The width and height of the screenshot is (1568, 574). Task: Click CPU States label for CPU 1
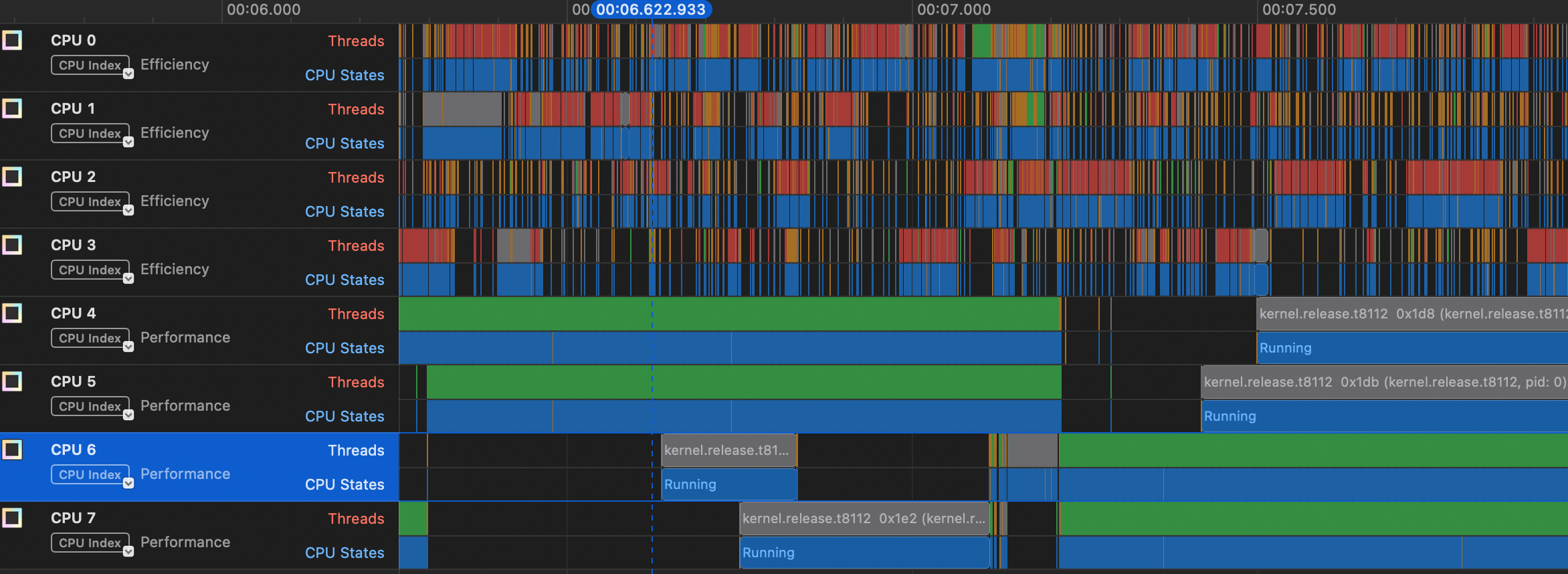click(x=345, y=143)
